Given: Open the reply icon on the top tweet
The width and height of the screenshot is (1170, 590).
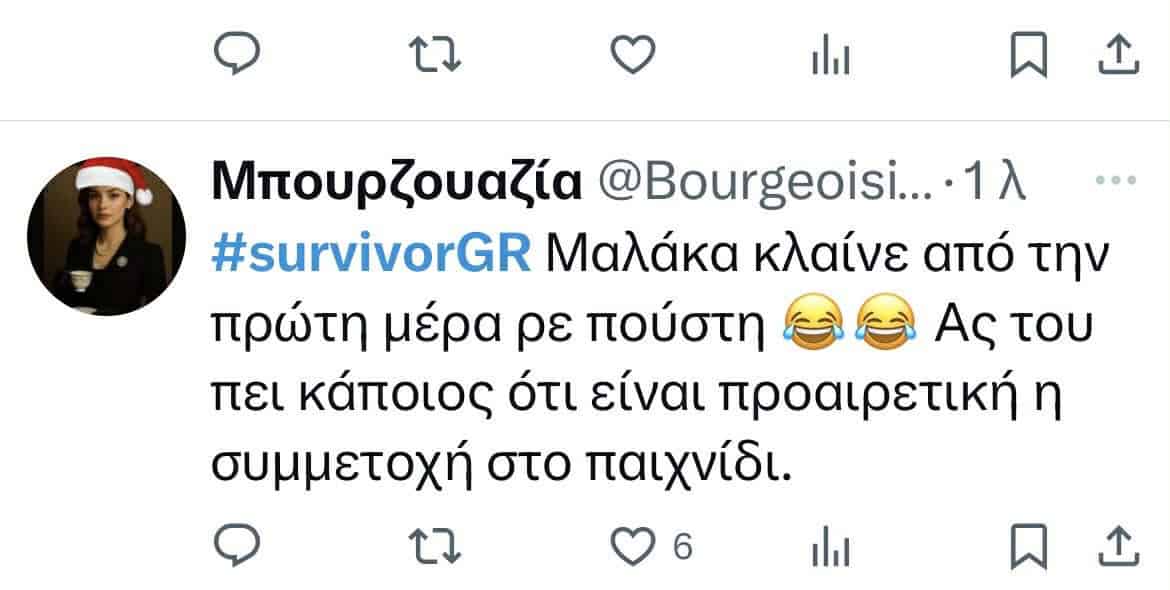Looking at the screenshot, I should tap(237, 54).
